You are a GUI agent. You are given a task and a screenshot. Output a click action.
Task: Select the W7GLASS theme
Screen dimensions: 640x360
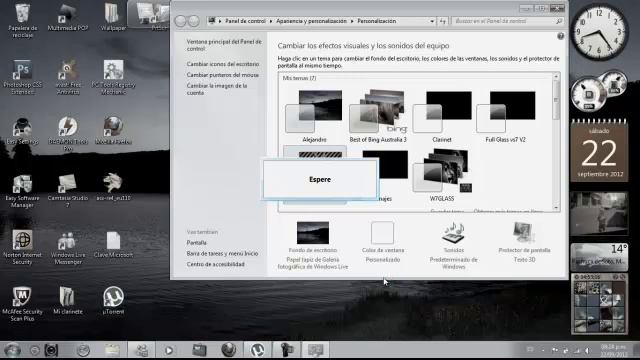click(442, 175)
